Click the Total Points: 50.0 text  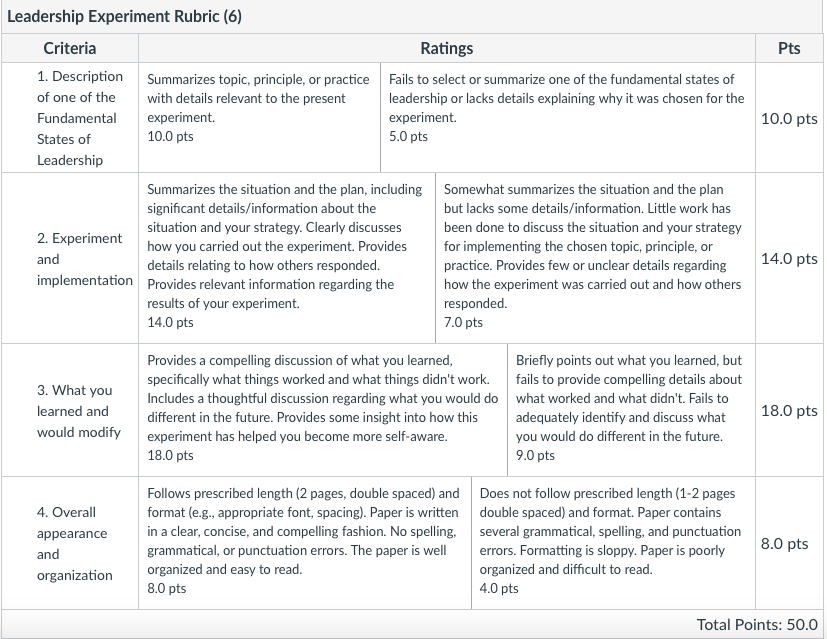pos(757,625)
